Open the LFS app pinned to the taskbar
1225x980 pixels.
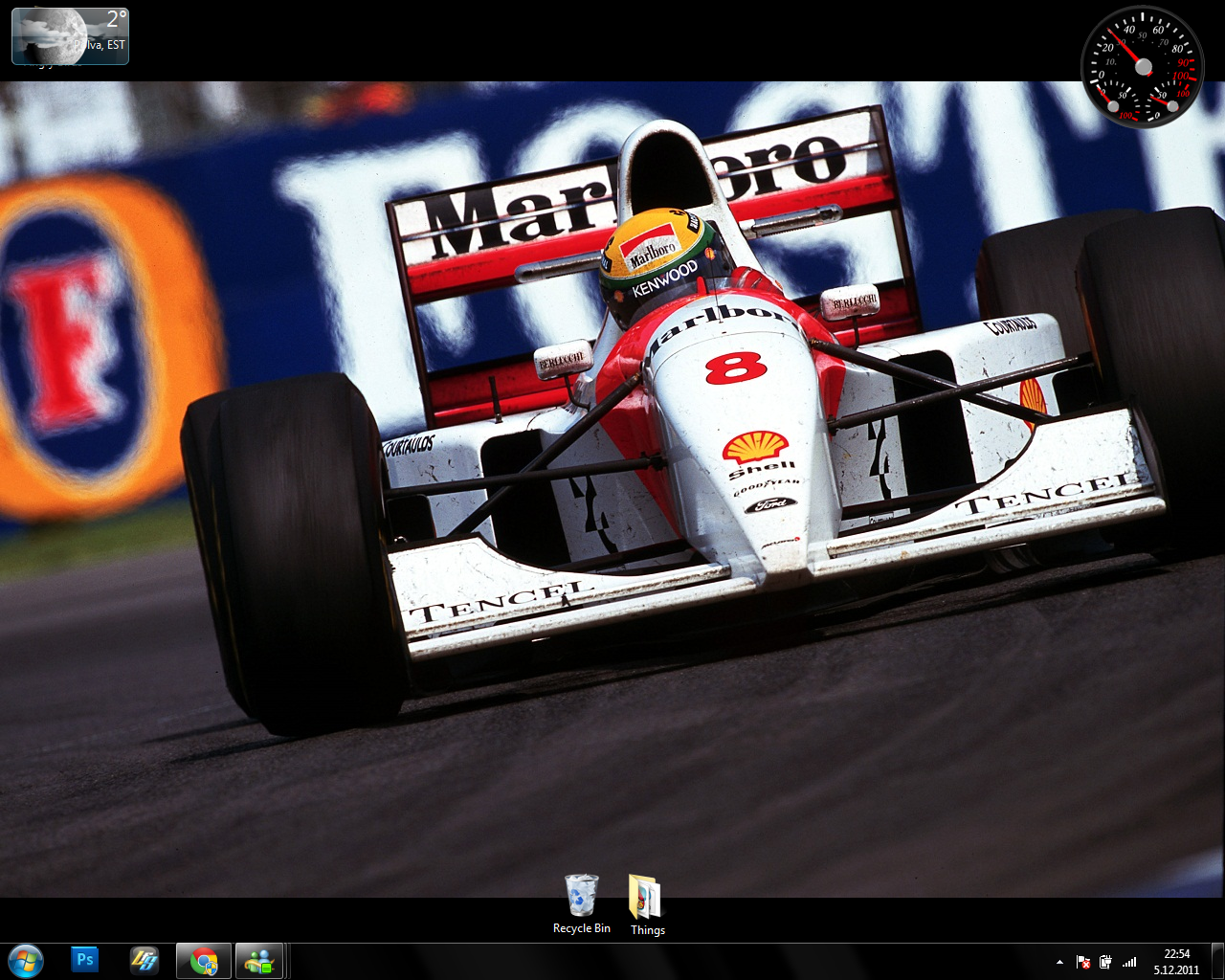point(145,961)
